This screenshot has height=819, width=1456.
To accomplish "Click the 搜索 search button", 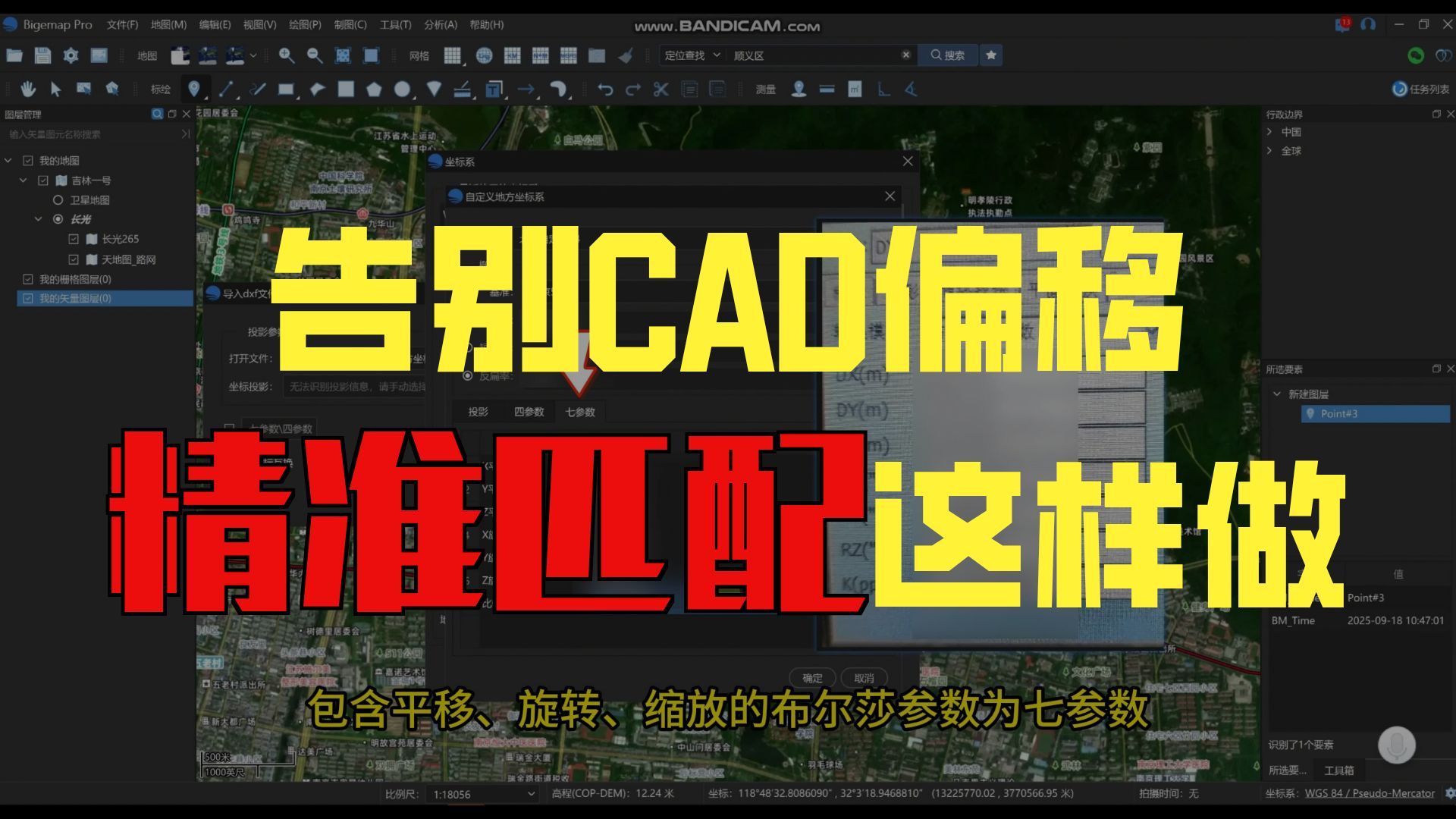I will [x=948, y=55].
